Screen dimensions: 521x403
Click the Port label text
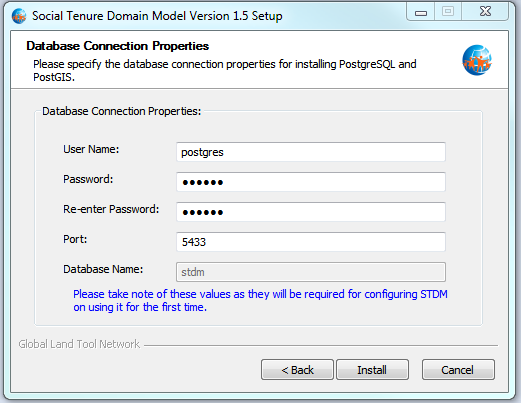tap(75, 239)
